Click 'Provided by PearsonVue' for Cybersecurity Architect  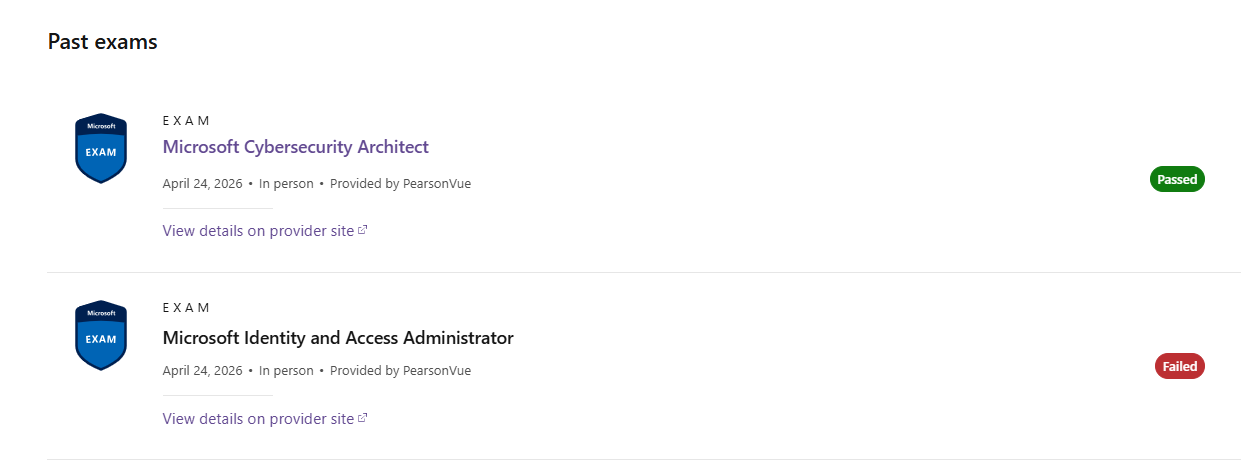coord(400,183)
